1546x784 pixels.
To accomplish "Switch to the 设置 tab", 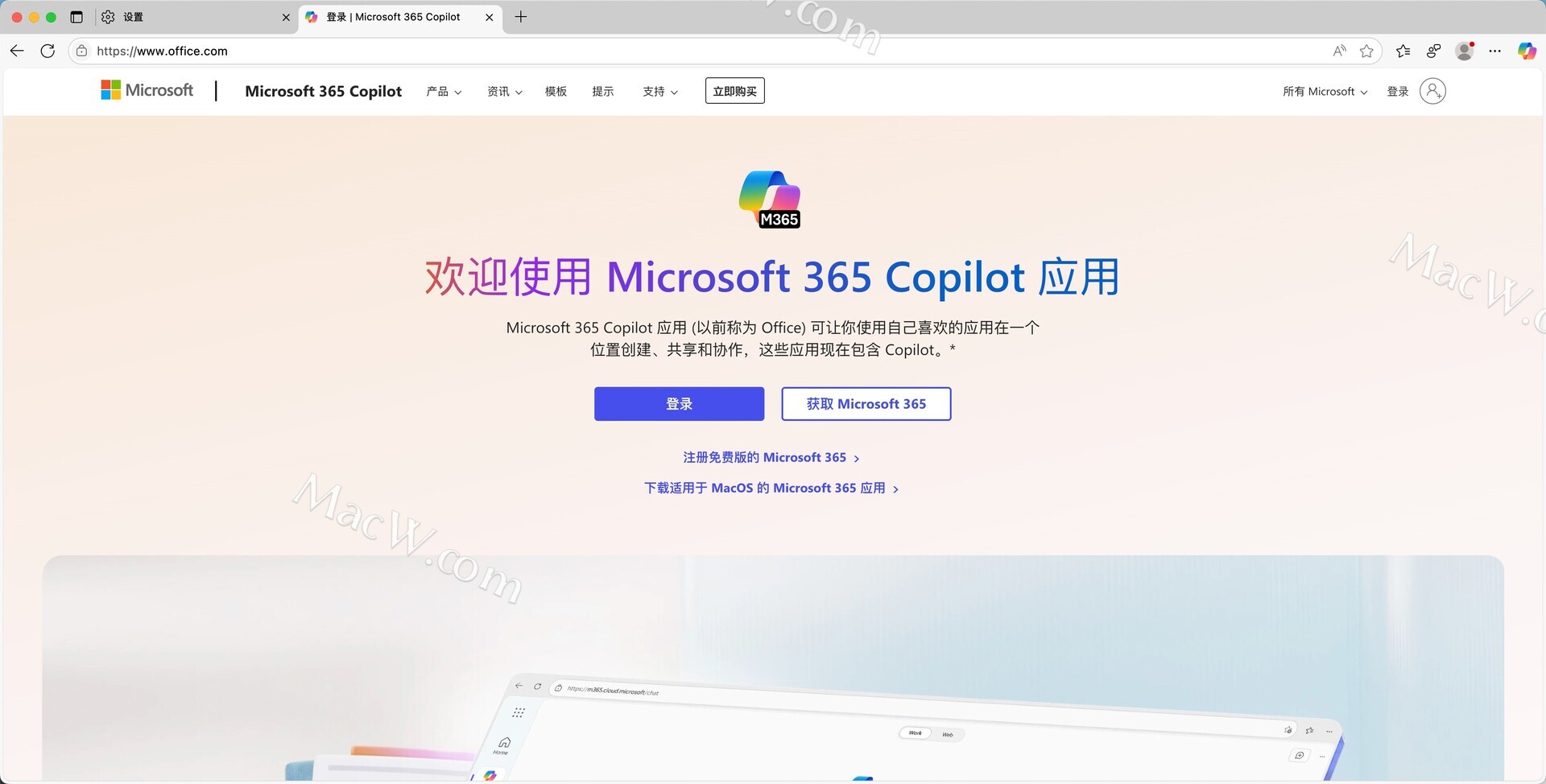I will click(x=193, y=17).
